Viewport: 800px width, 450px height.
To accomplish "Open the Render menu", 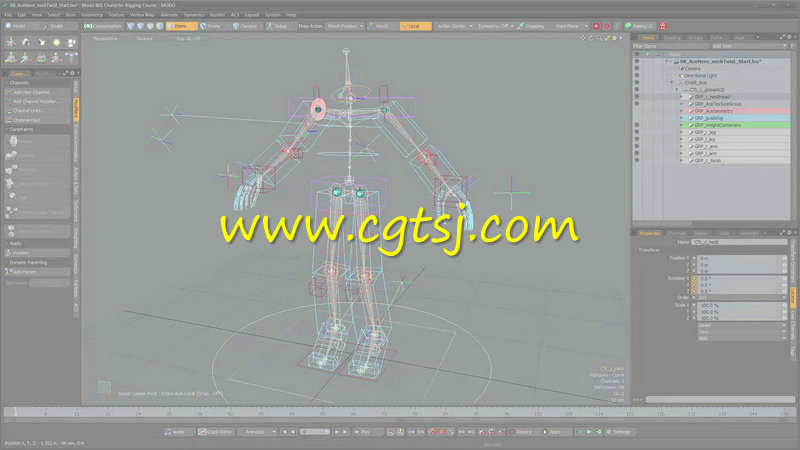I will pyautogui.click(x=217, y=15).
